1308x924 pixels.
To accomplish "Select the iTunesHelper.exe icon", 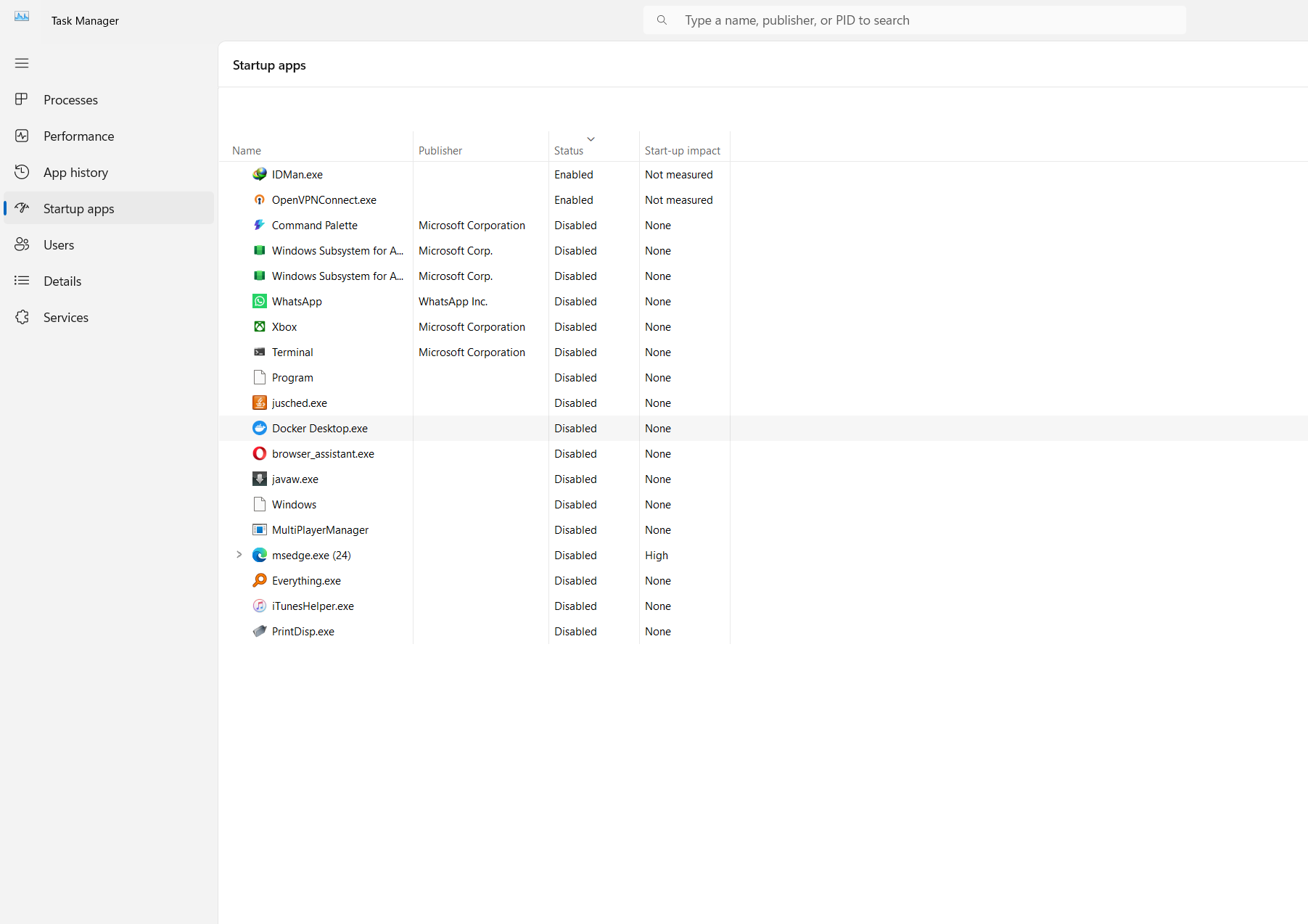I will pos(260,606).
